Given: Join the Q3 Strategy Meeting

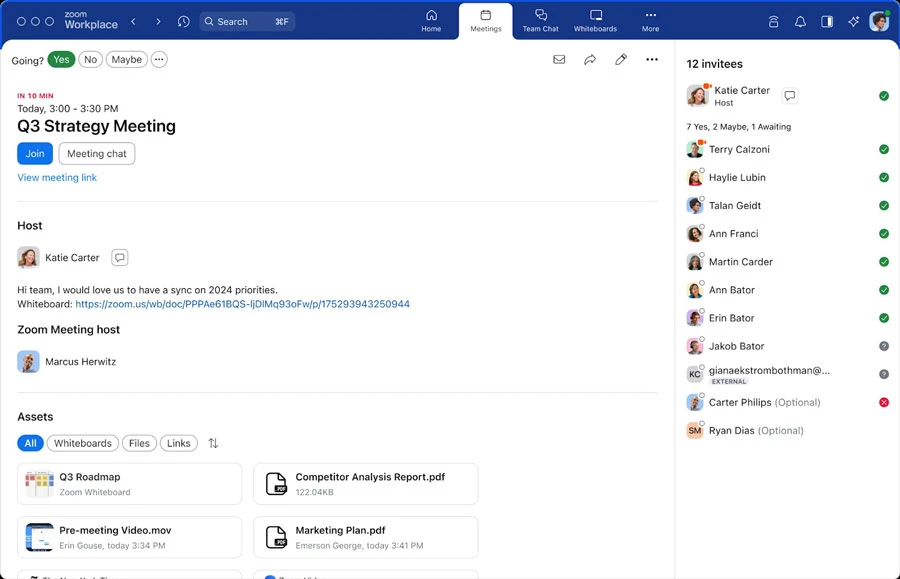Looking at the screenshot, I should point(34,153).
